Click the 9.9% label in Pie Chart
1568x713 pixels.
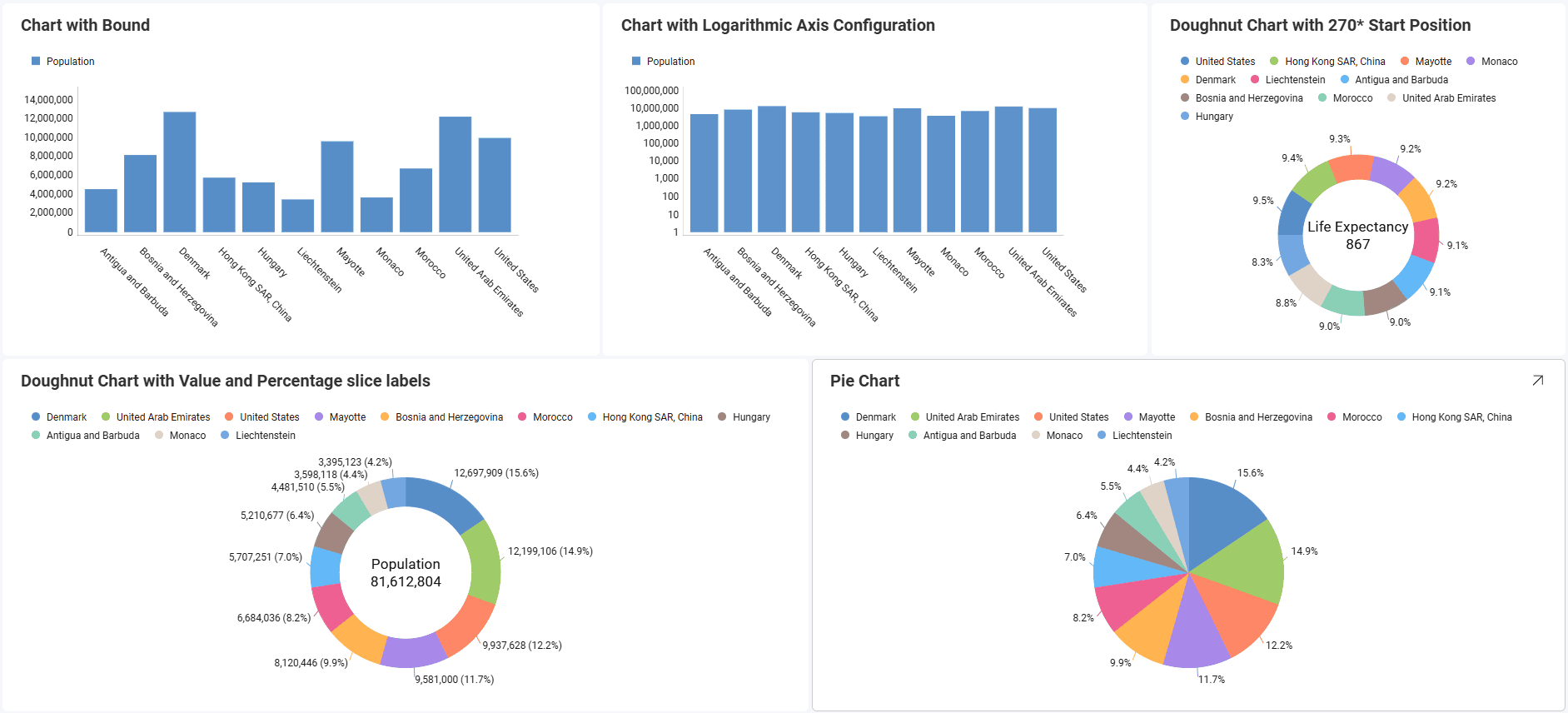(1120, 663)
